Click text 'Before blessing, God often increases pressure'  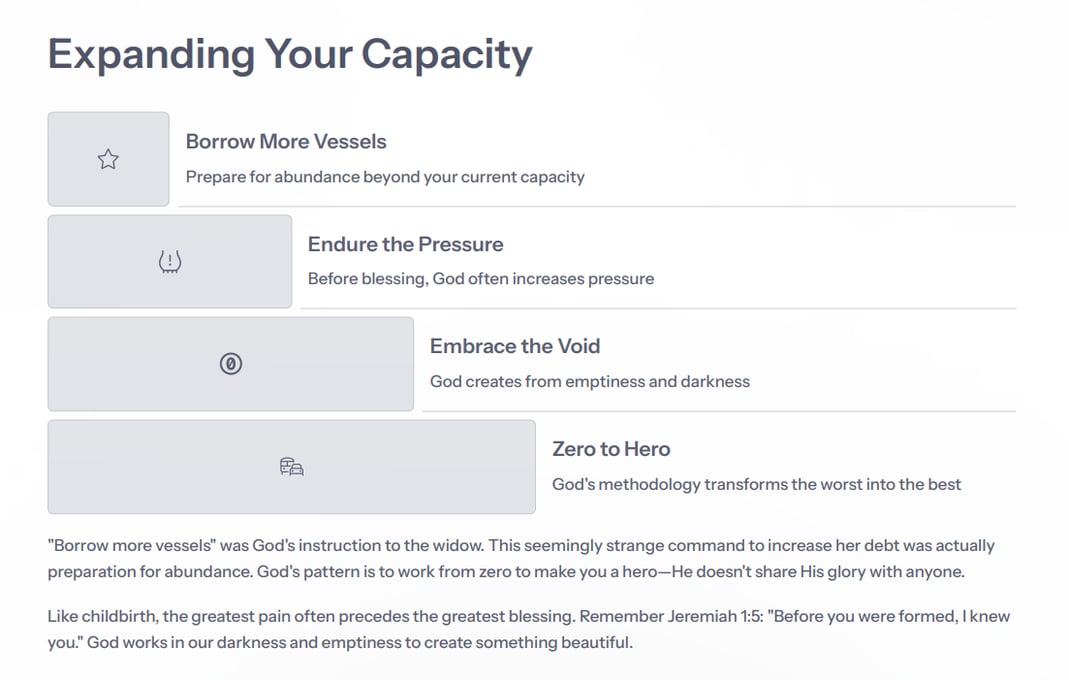coord(481,278)
